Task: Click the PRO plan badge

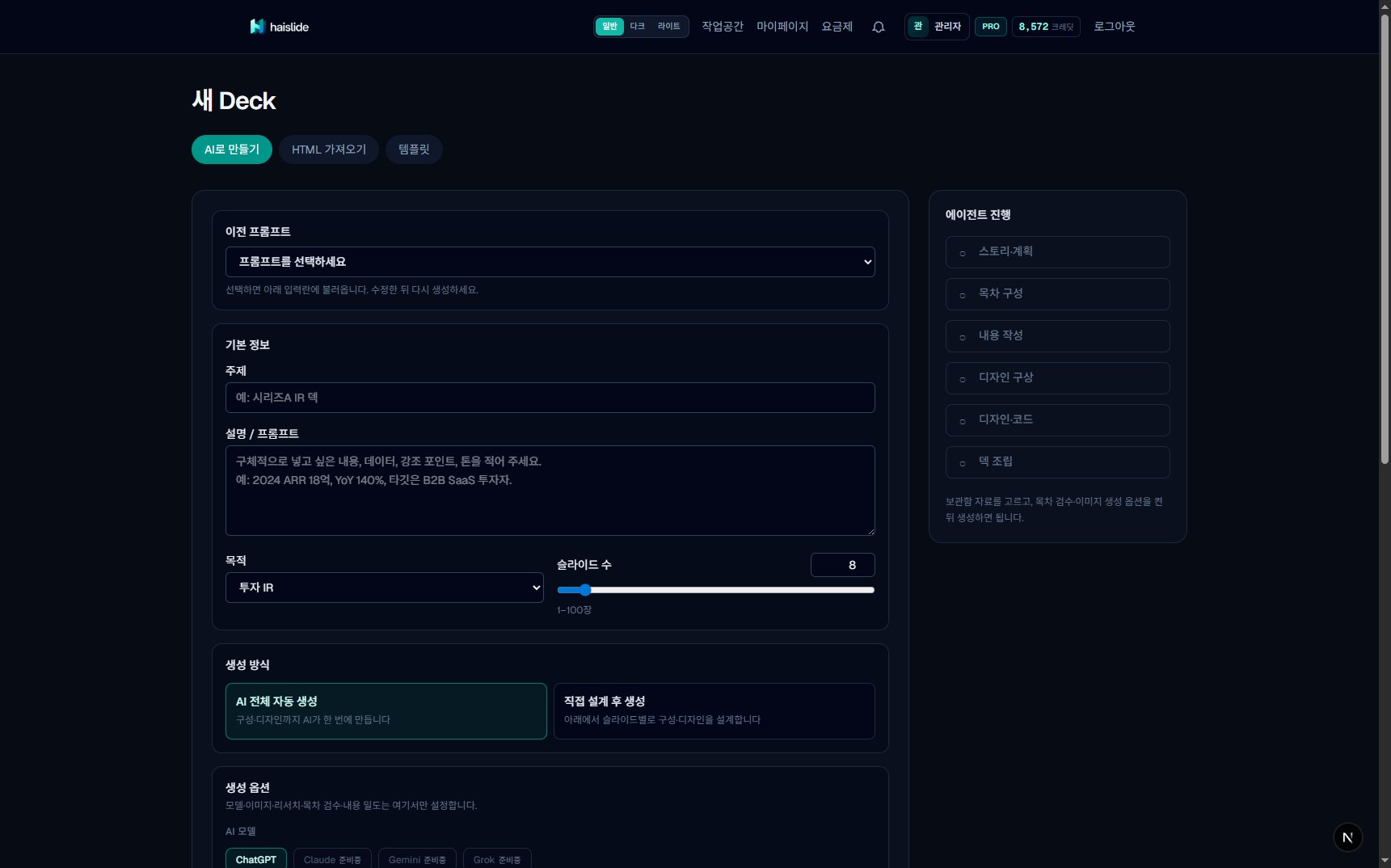Action: pos(991,27)
